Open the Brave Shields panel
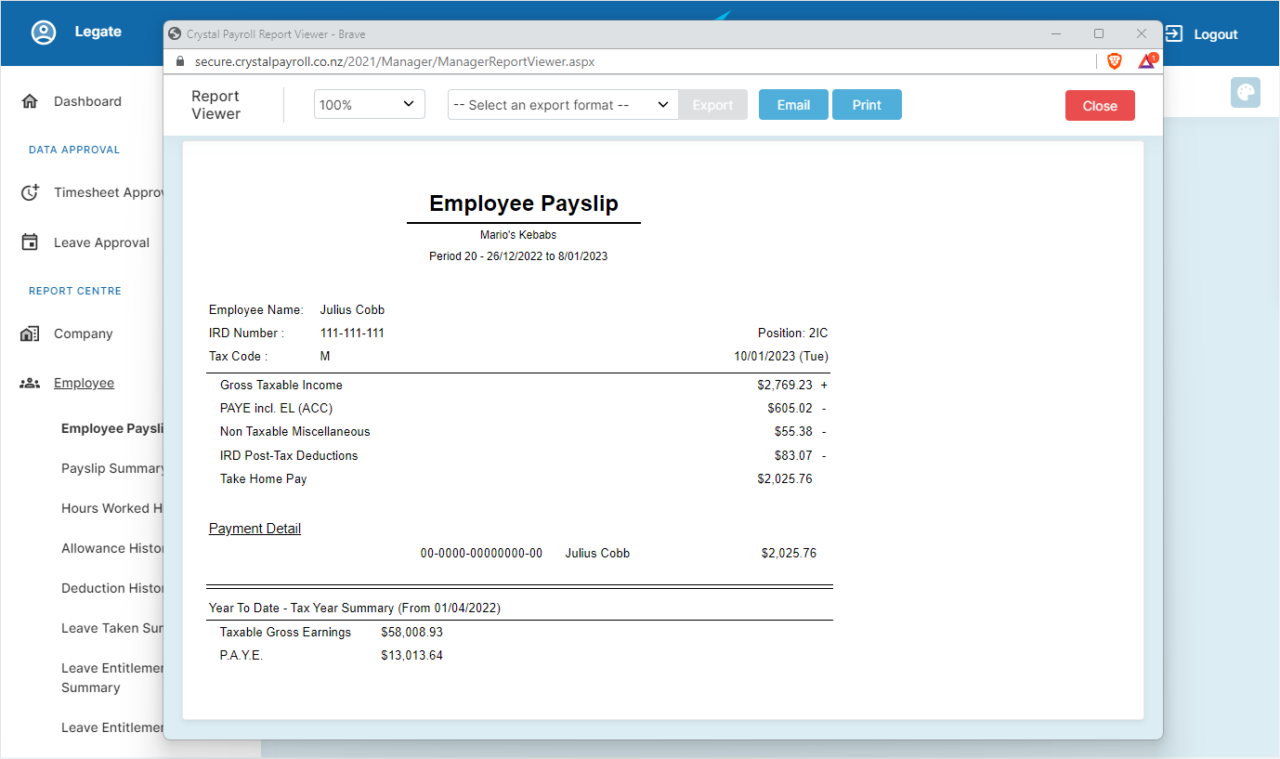Screen dimensions: 1280x759 pos(1114,61)
